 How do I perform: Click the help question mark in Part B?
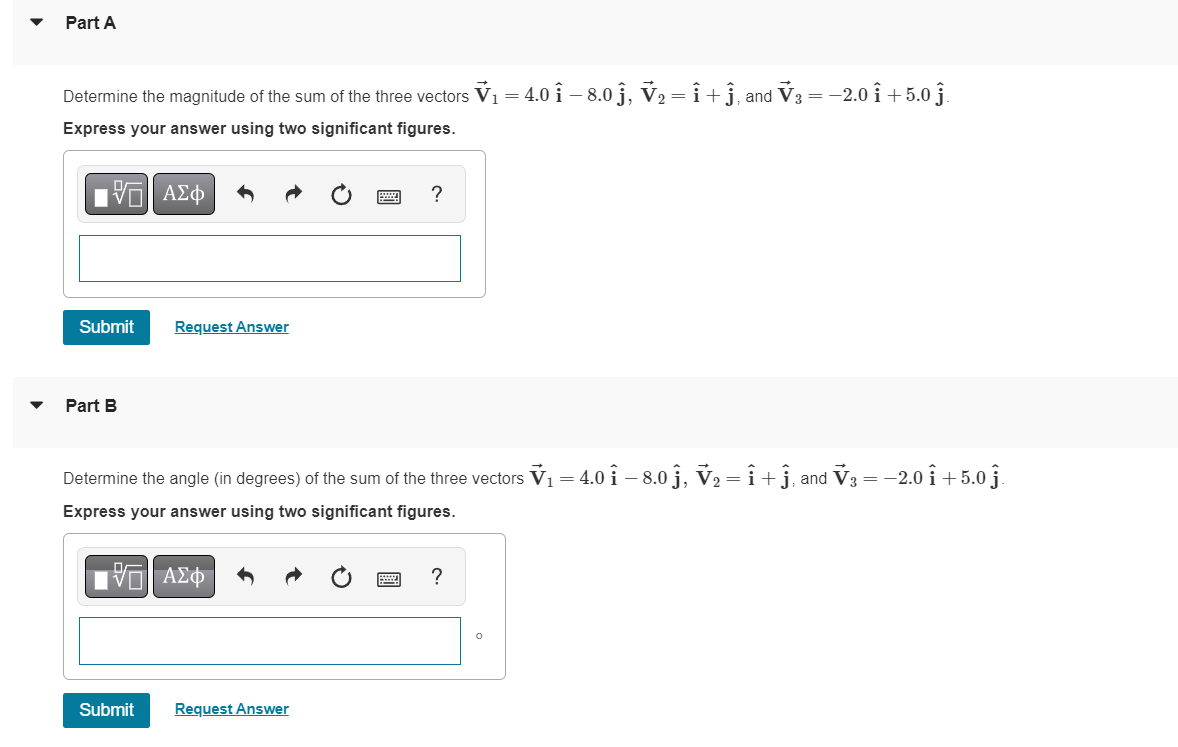coord(436,577)
